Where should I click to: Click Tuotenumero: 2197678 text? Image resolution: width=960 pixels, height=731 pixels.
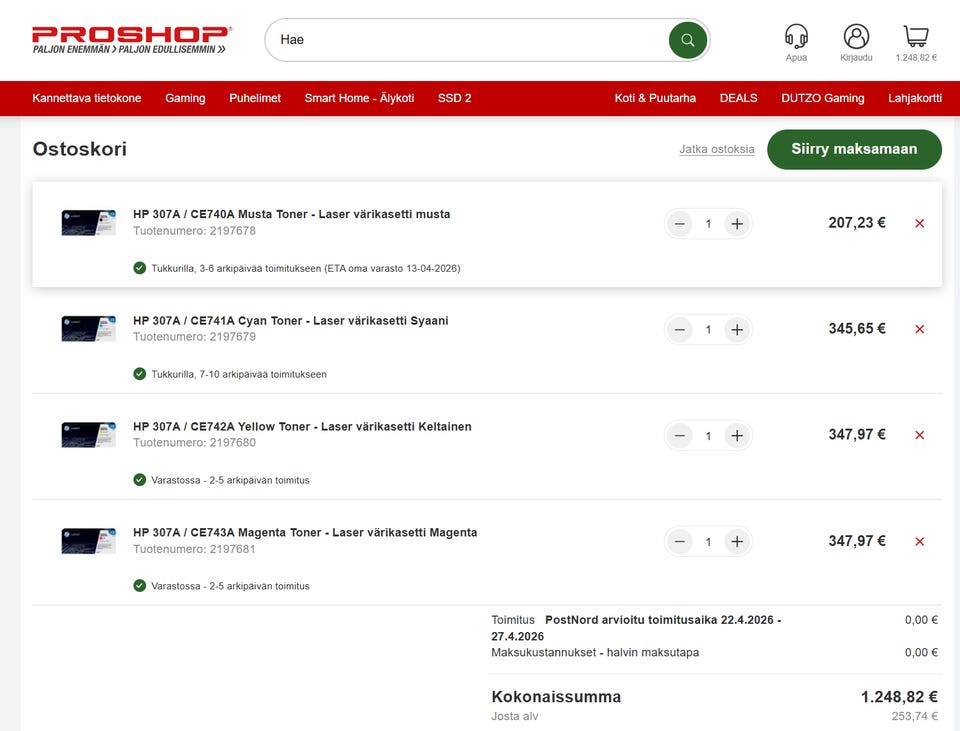coord(194,231)
